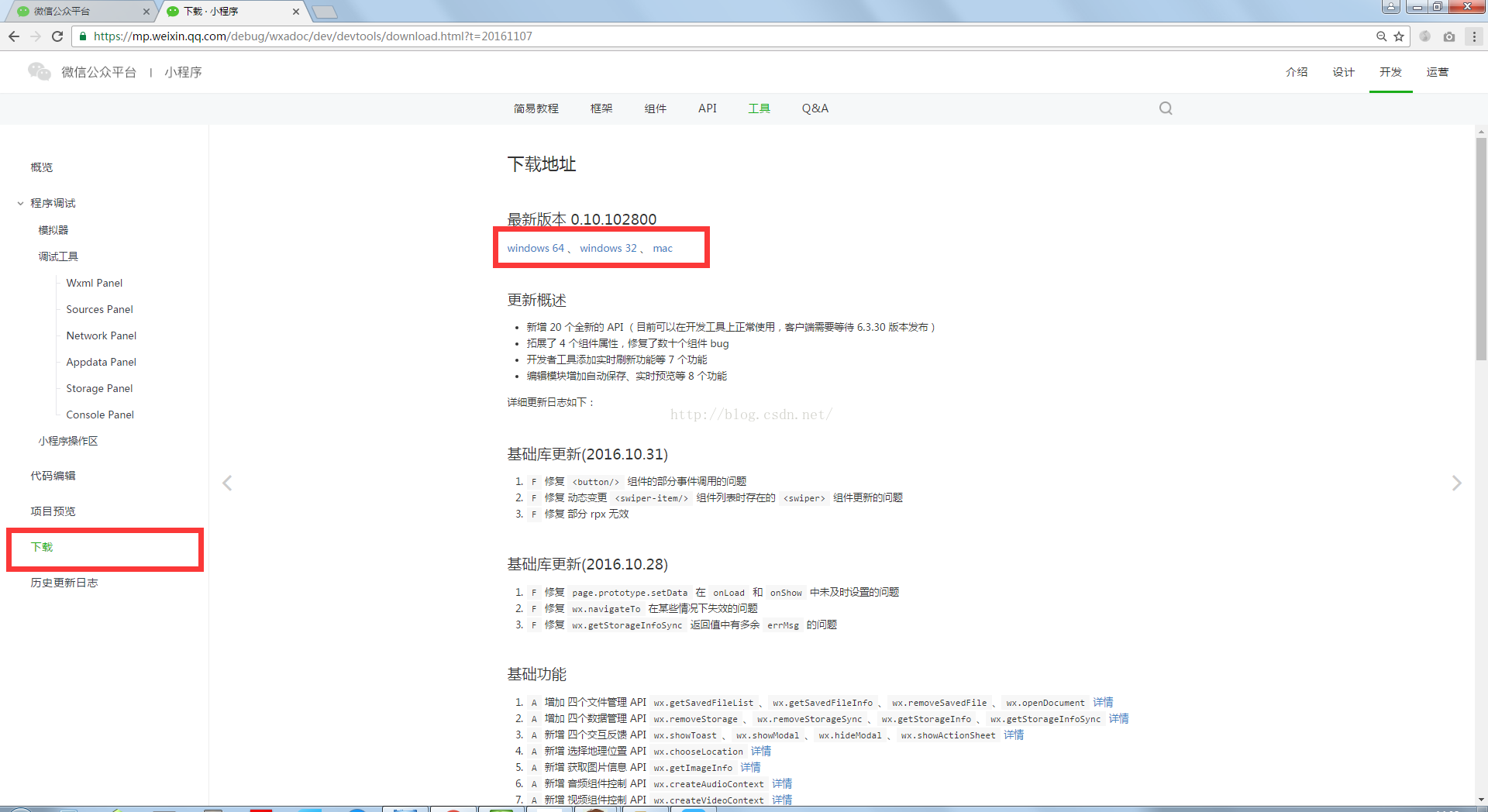Bookmark page with star icon
Viewport: 1488px width, 812px height.
1399,36
